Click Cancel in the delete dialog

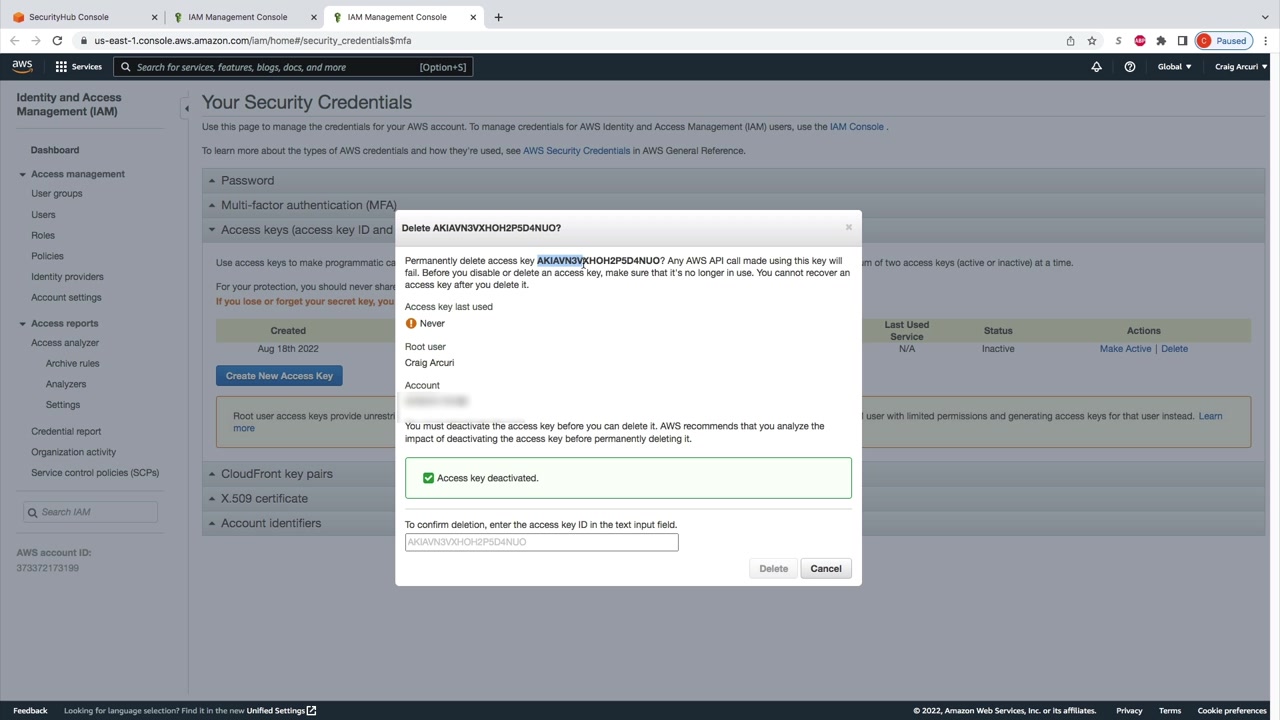[x=826, y=569]
